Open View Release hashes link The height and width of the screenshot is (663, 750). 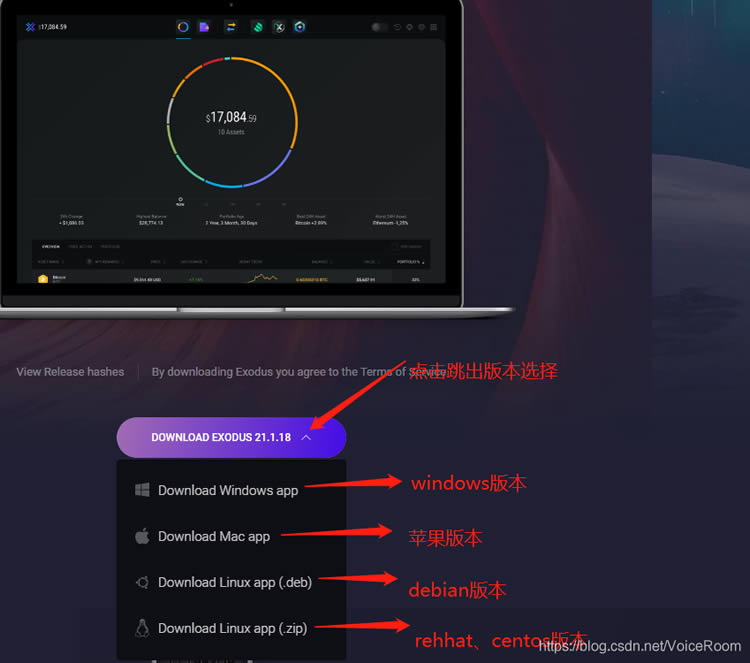[x=70, y=372]
